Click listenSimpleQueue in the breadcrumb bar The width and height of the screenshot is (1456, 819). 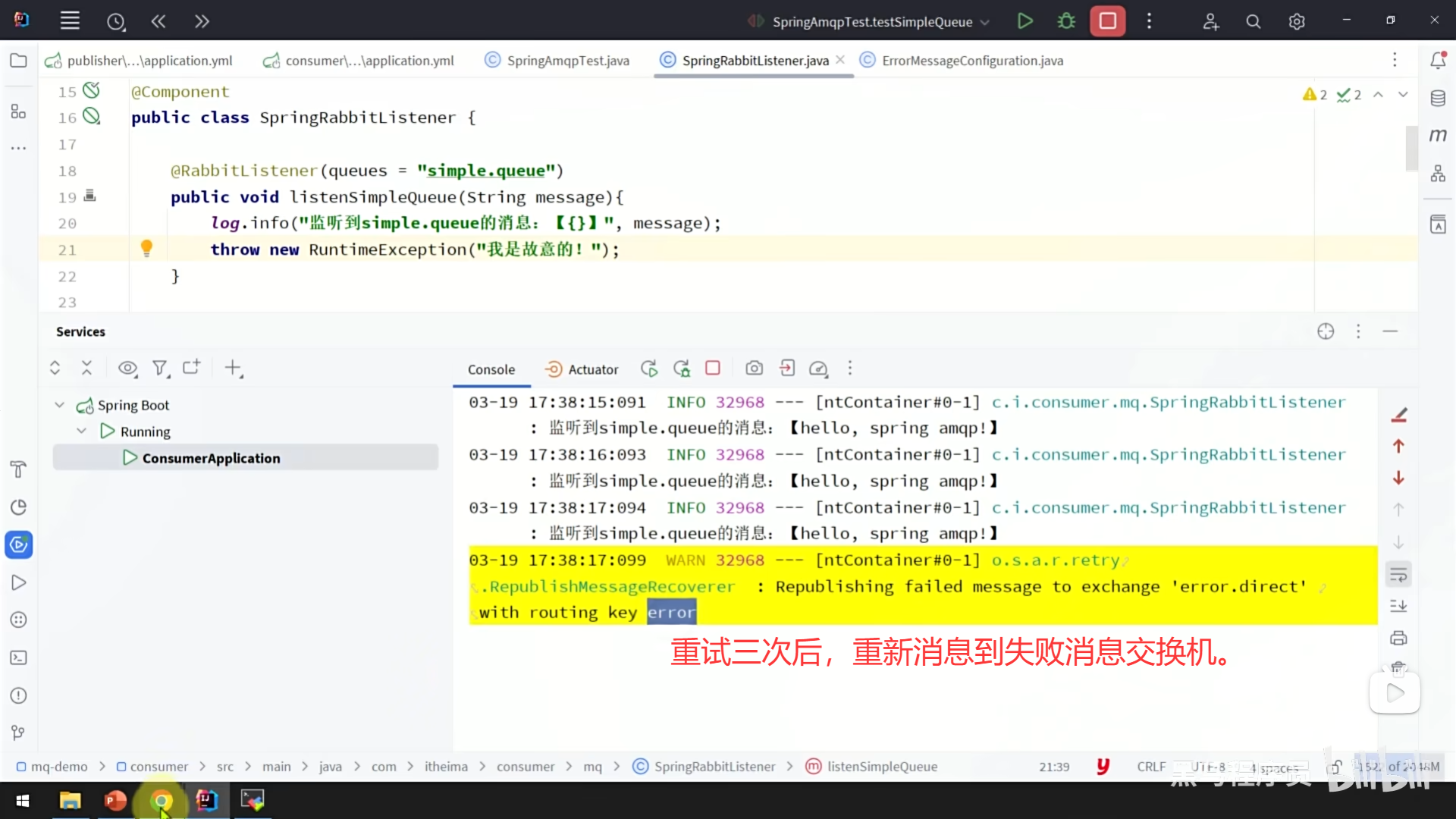click(x=881, y=767)
